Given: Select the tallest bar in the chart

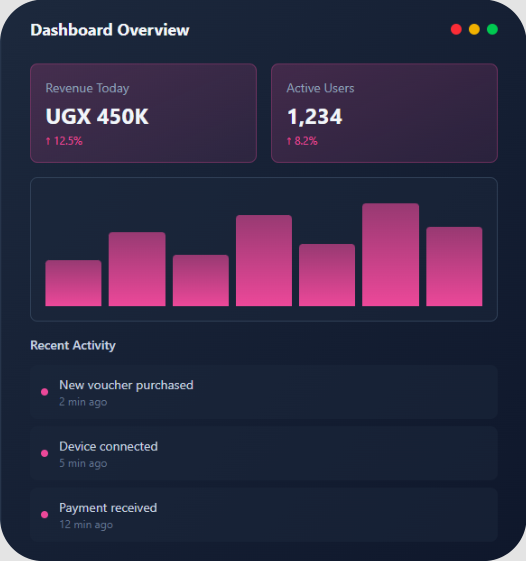Looking at the screenshot, I should [390, 255].
